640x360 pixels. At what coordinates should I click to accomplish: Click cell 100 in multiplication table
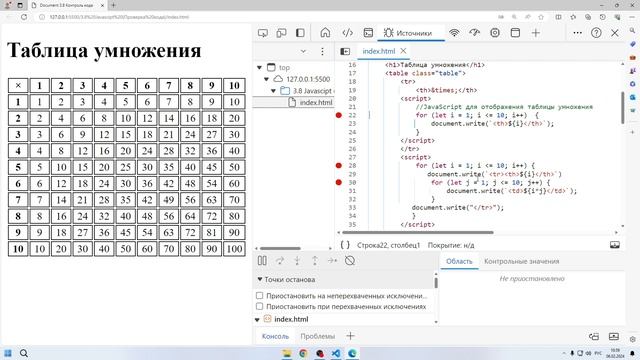pos(234,249)
